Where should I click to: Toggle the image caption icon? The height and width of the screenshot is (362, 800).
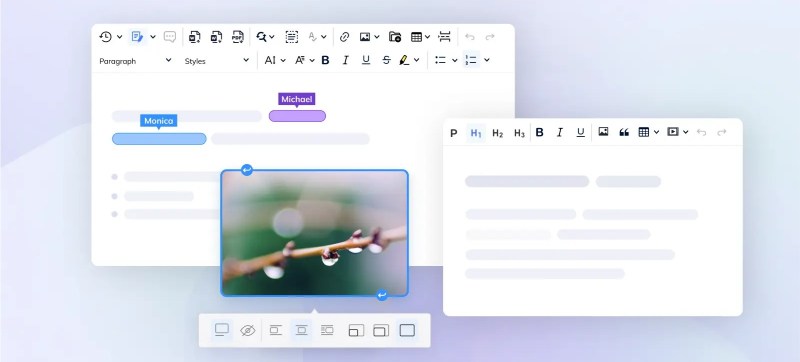[222, 330]
